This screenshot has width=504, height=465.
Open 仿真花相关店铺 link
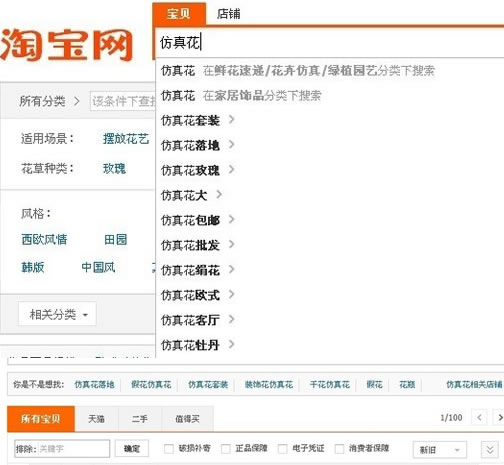coord(474,385)
